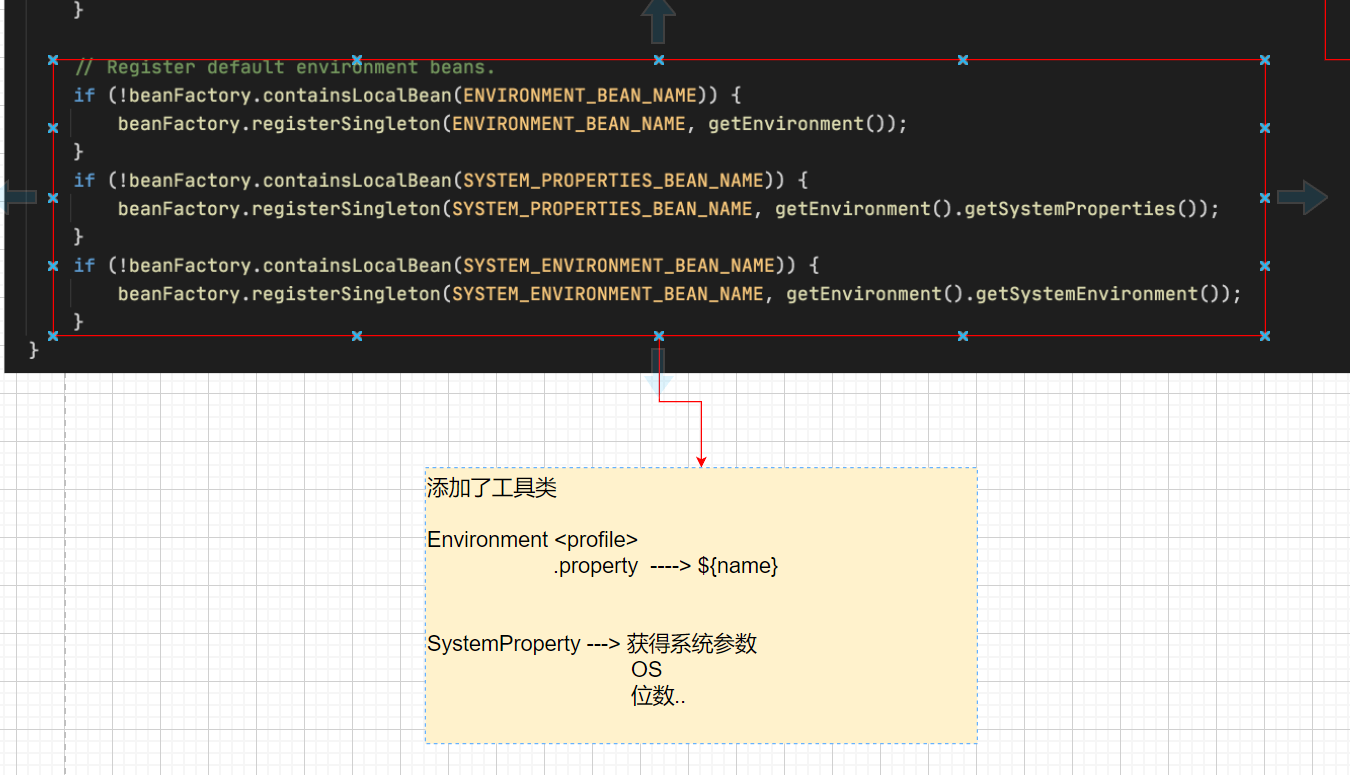Click the line ending "getSystemProperties());"
1350x775 pixels.
pyautogui.click(x=669, y=209)
